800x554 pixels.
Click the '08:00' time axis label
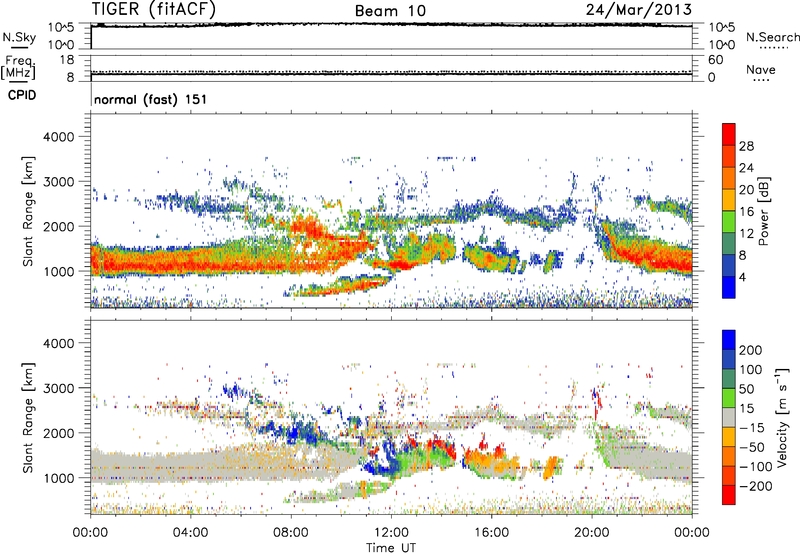click(290, 533)
